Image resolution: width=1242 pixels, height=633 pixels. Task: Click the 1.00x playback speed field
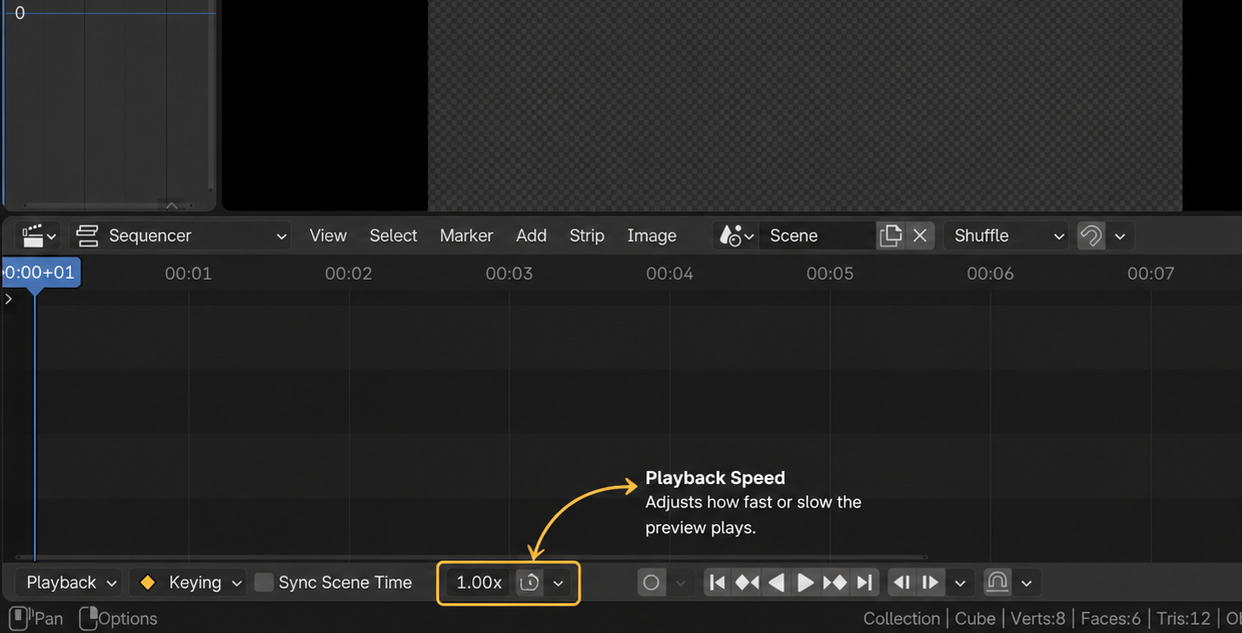click(x=479, y=582)
